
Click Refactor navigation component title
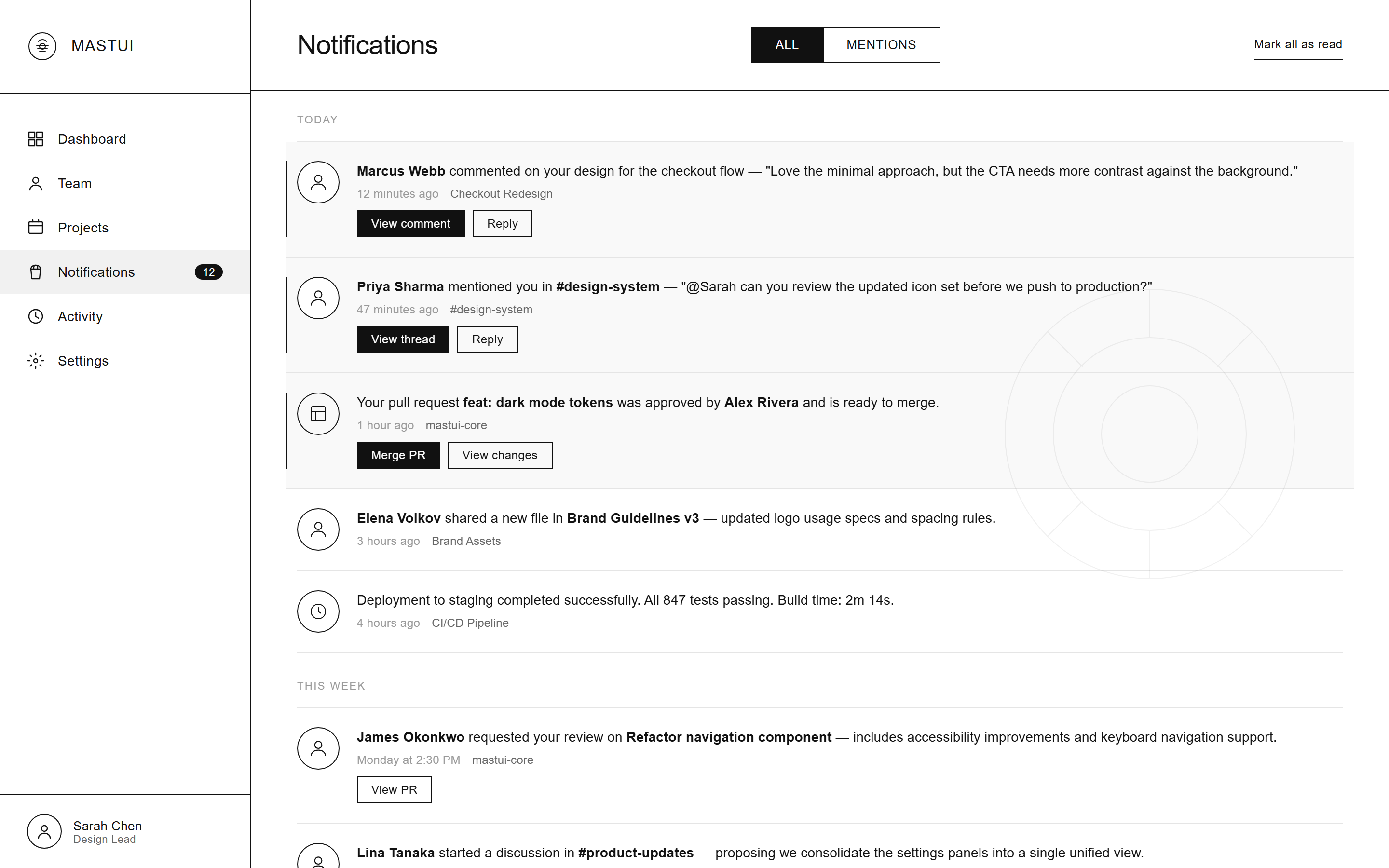729,737
